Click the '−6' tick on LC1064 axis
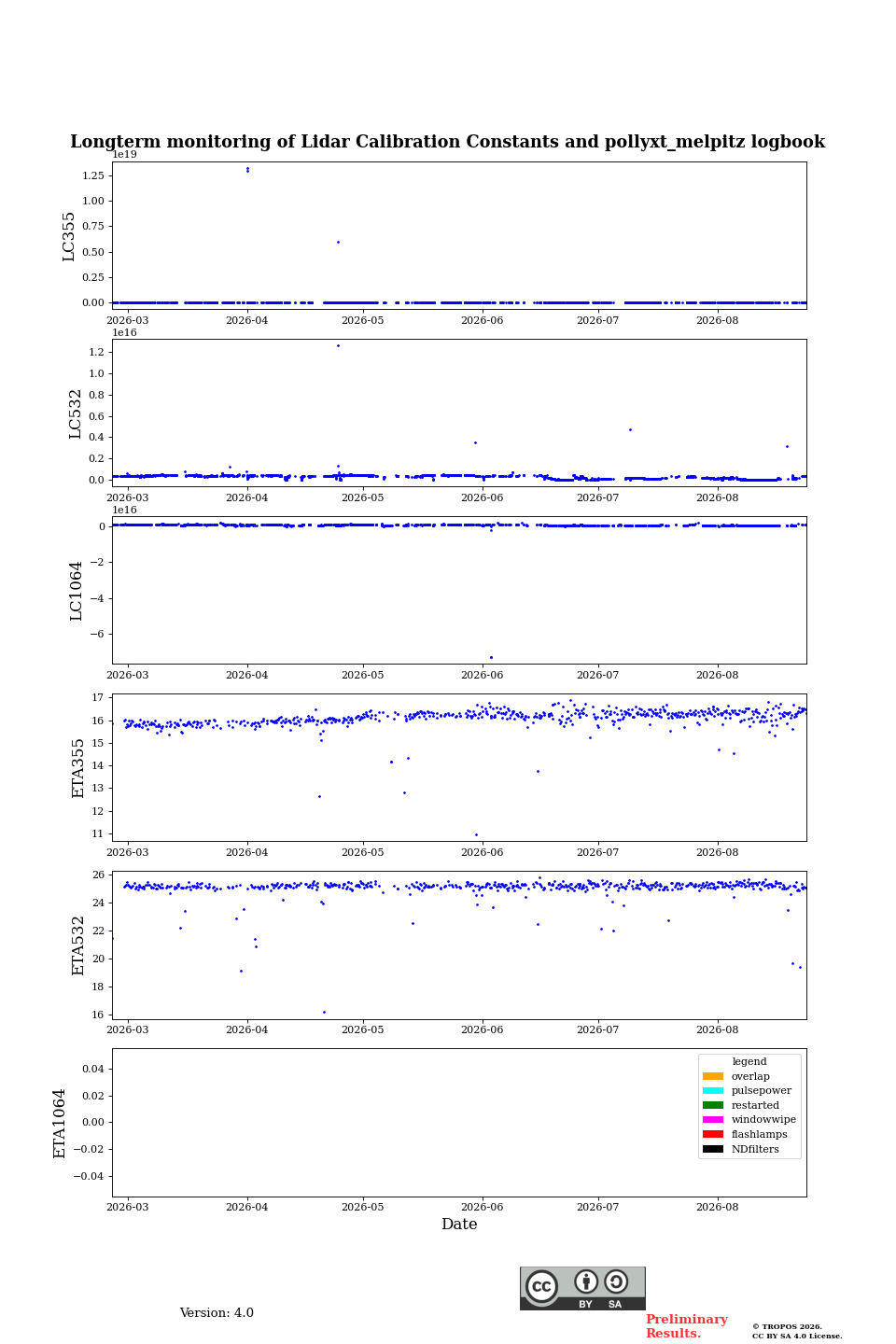 click(97, 634)
